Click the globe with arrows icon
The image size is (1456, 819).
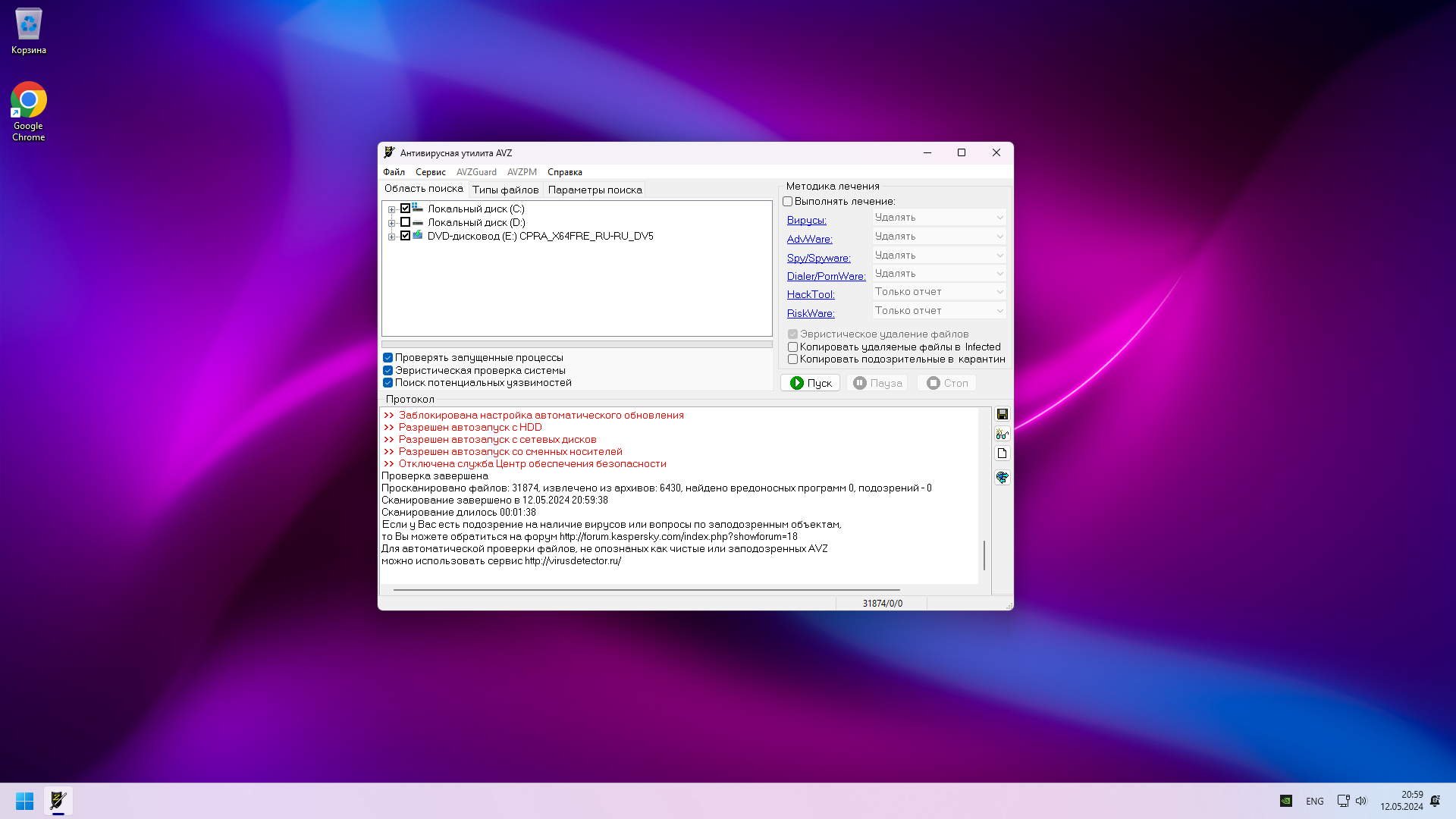1002,477
